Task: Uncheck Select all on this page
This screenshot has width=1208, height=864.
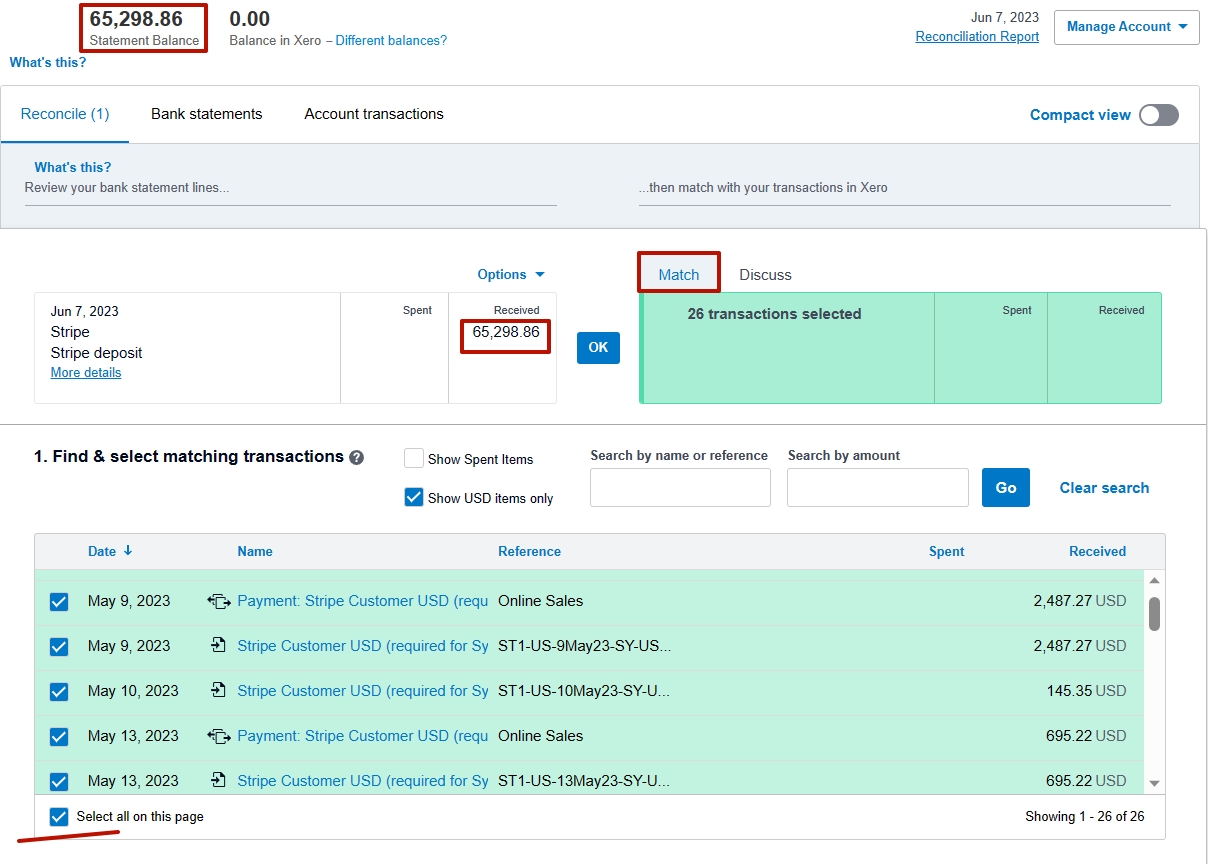Action: [59, 816]
